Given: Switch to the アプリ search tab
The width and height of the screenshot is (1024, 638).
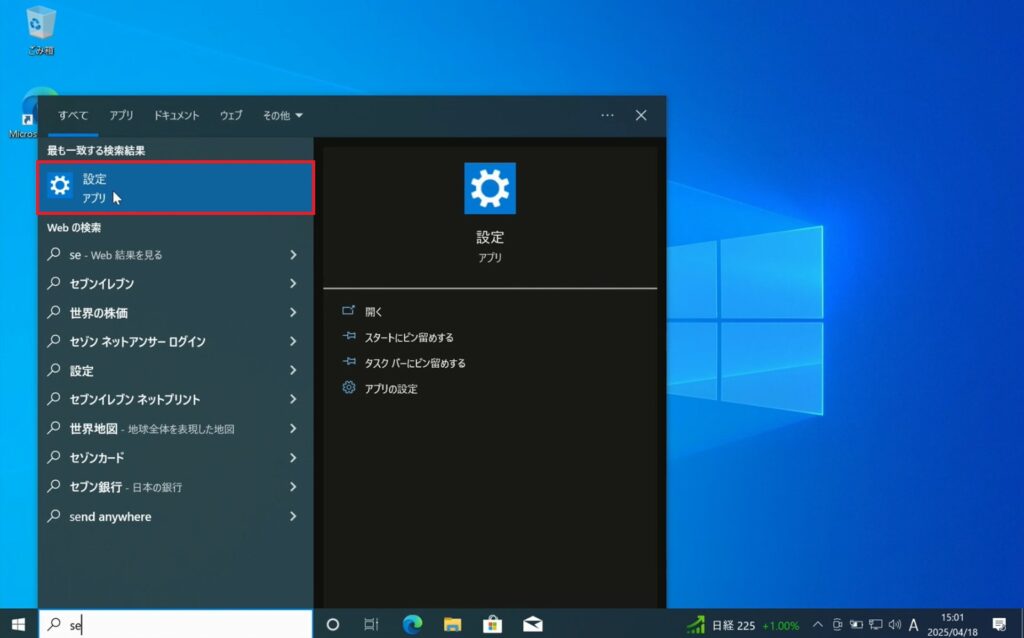Looking at the screenshot, I should 121,116.
